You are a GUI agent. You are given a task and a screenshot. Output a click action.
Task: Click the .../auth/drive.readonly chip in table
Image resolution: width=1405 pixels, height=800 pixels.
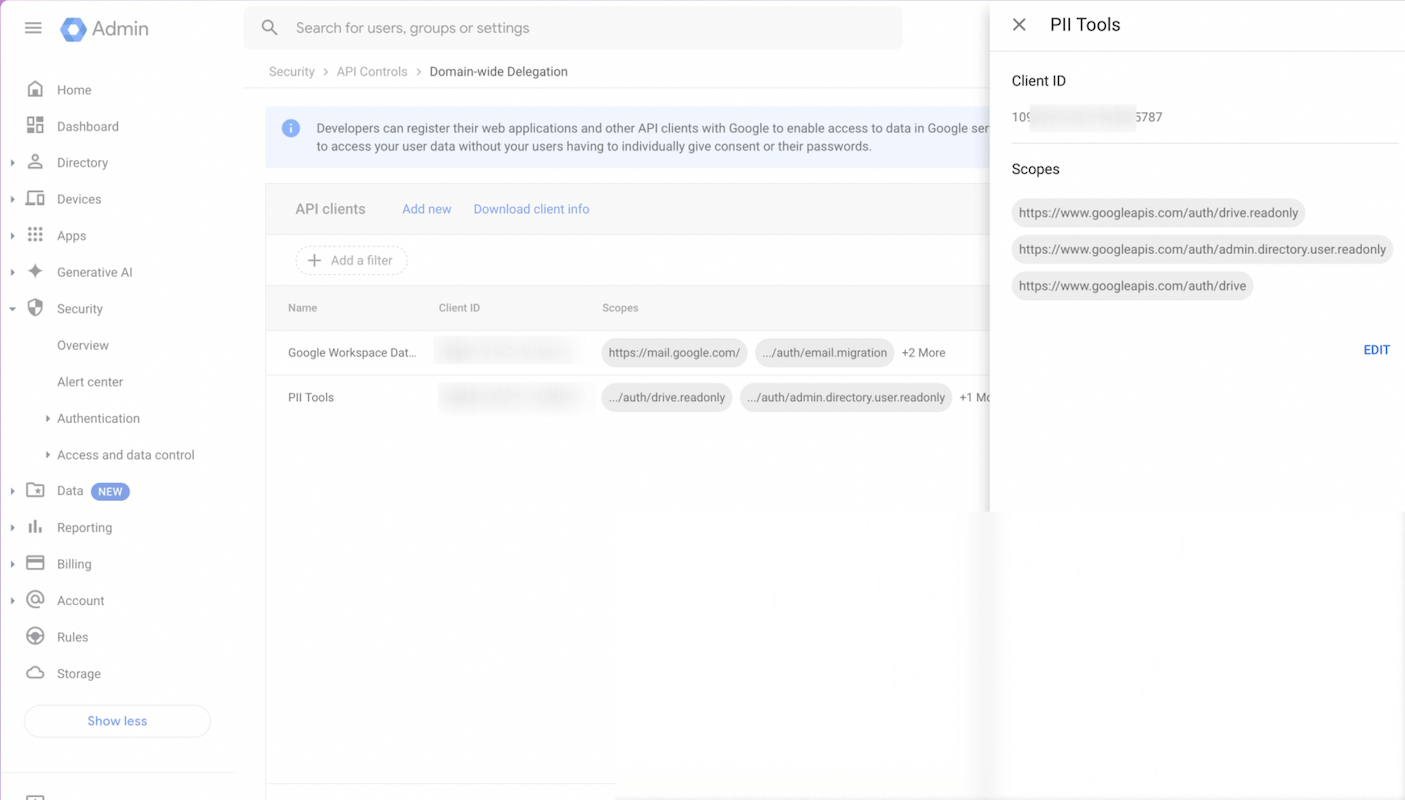pos(667,397)
